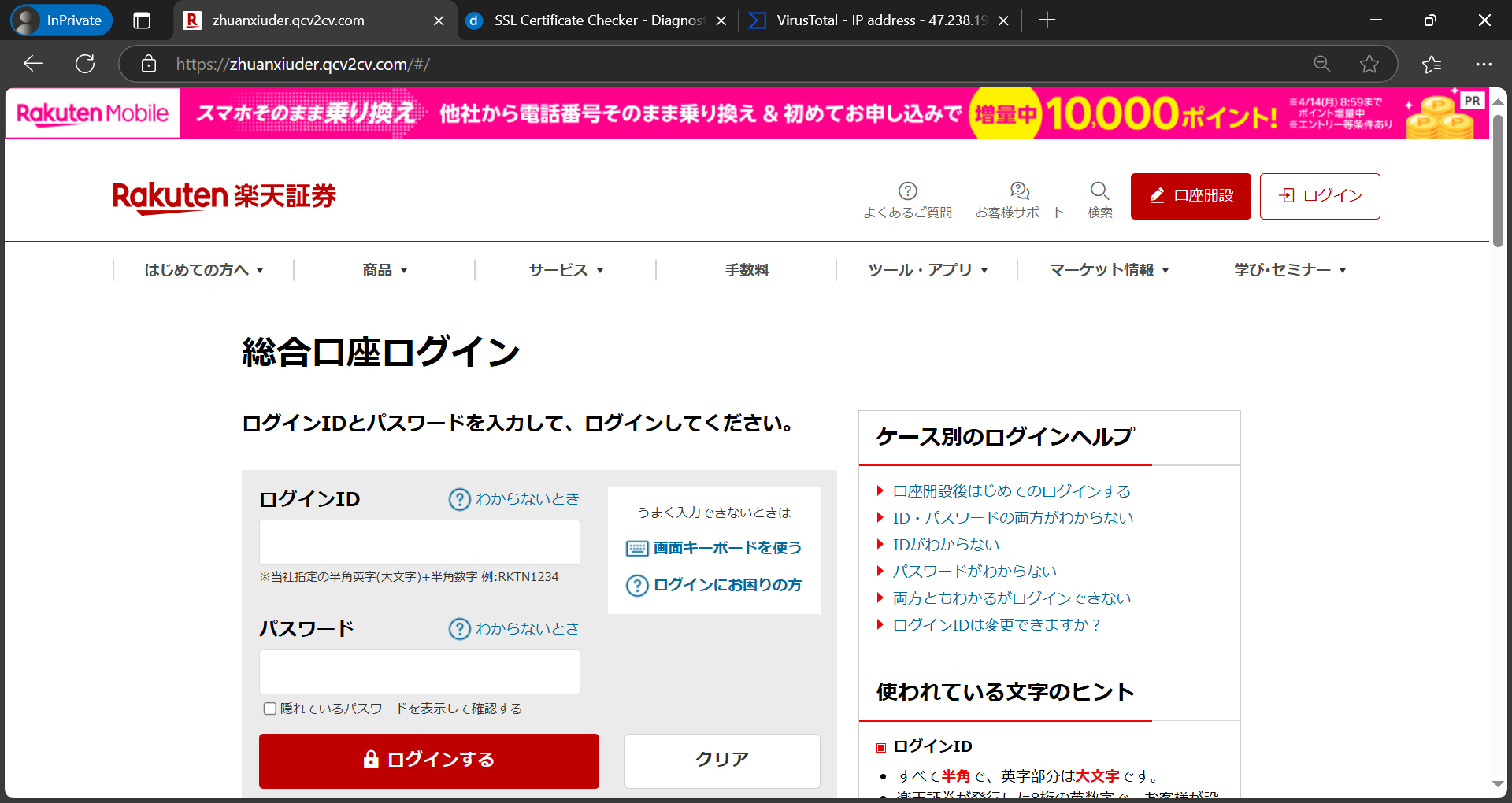
Task: Click the Rakuten Mobile banner logo
Action: coord(93,113)
